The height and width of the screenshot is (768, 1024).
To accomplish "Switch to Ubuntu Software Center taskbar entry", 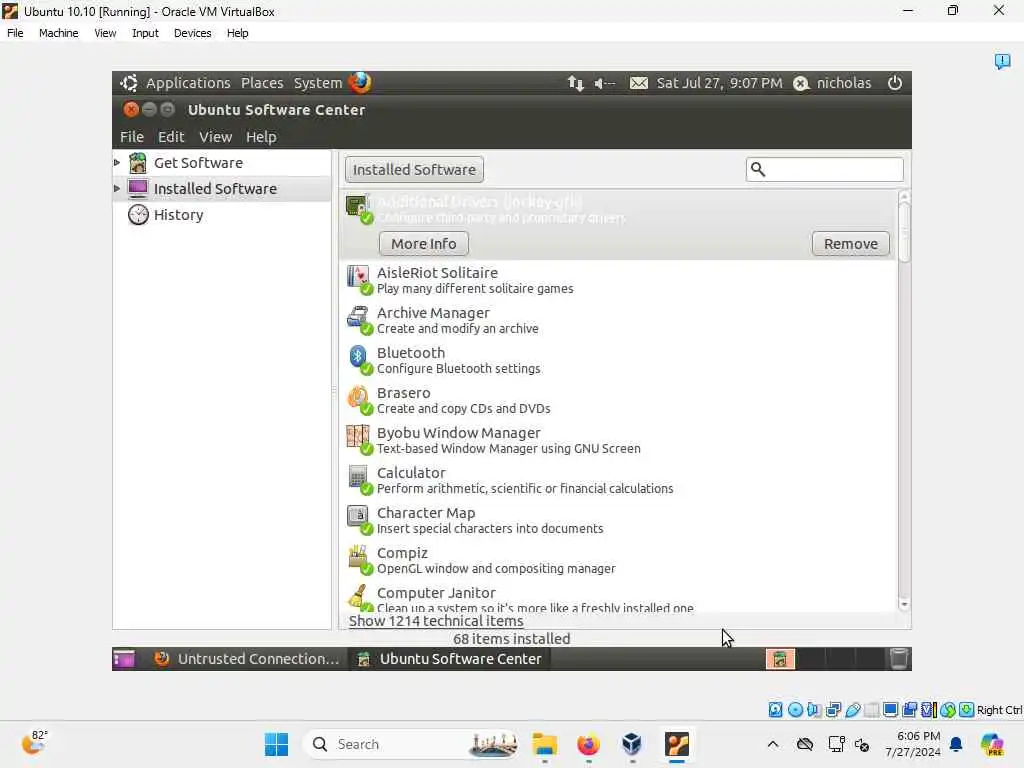I will pyautogui.click(x=449, y=659).
